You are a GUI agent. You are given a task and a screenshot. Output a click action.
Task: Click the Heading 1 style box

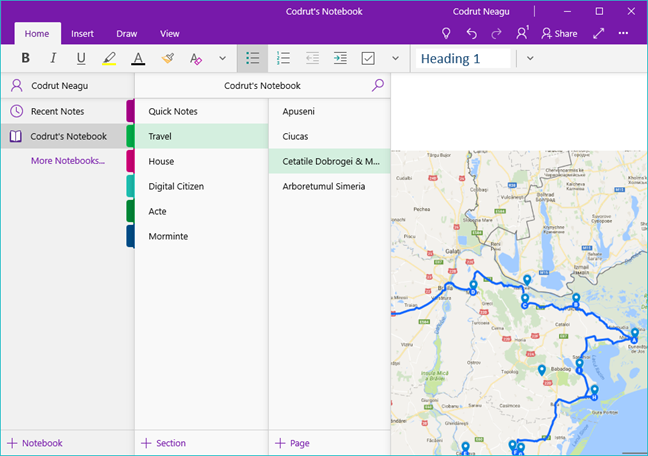pos(463,58)
